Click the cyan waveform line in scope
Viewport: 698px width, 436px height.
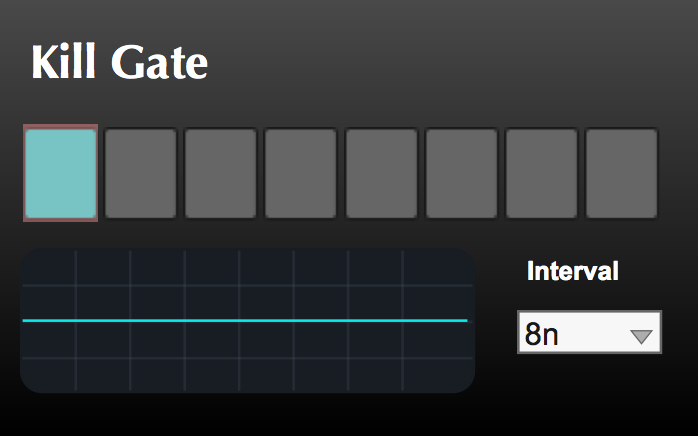click(245, 320)
